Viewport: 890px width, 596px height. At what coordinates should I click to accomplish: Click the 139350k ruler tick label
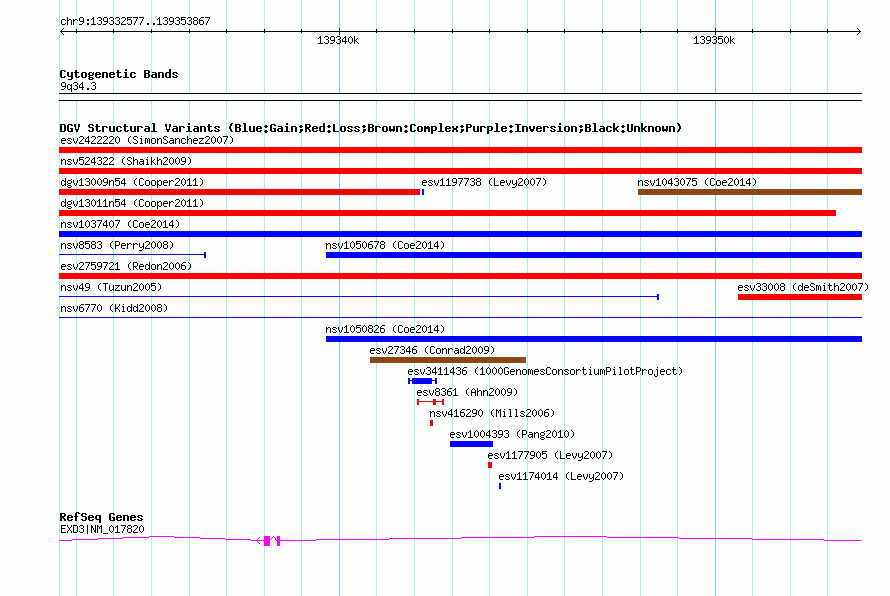tap(713, 40)
